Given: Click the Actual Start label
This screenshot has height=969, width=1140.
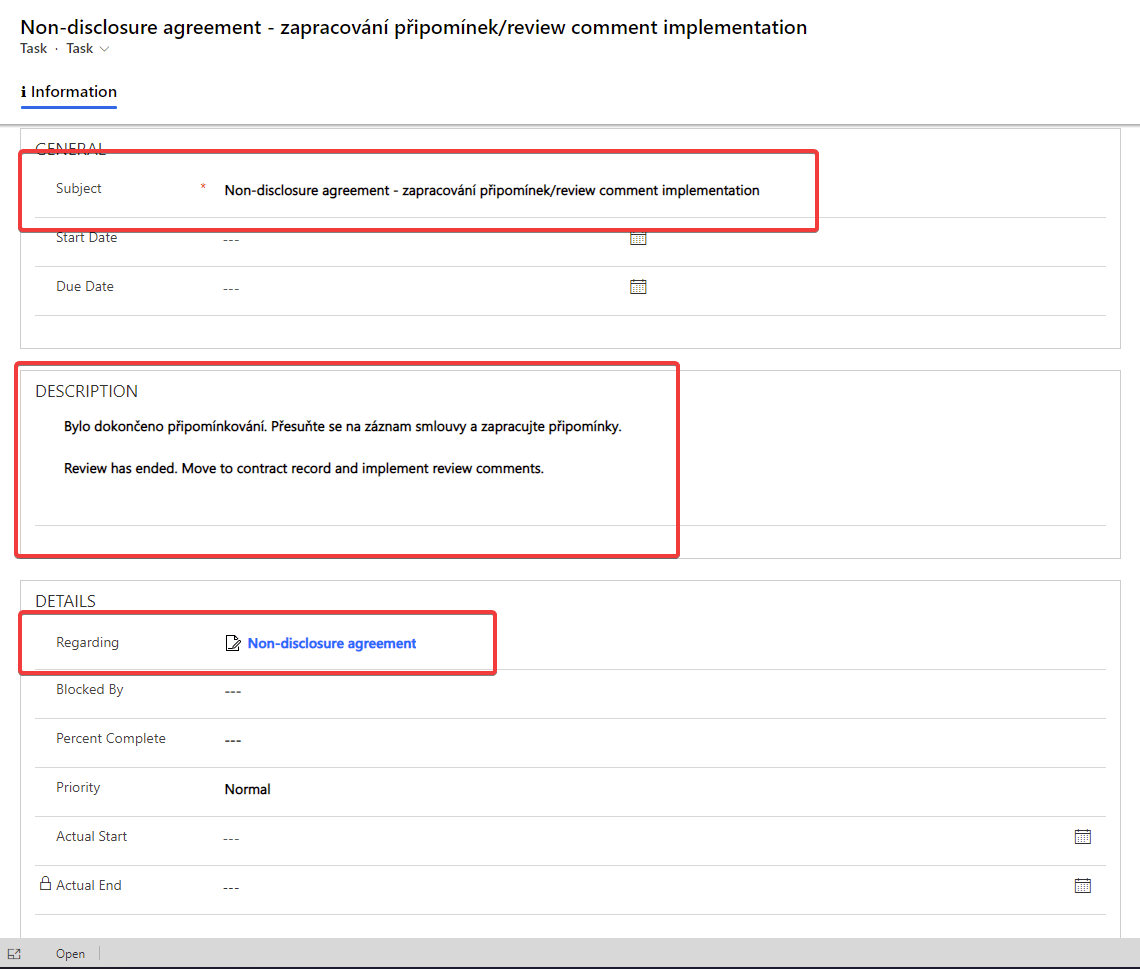Looking at the screenshot, I should [x=92, y=837].
